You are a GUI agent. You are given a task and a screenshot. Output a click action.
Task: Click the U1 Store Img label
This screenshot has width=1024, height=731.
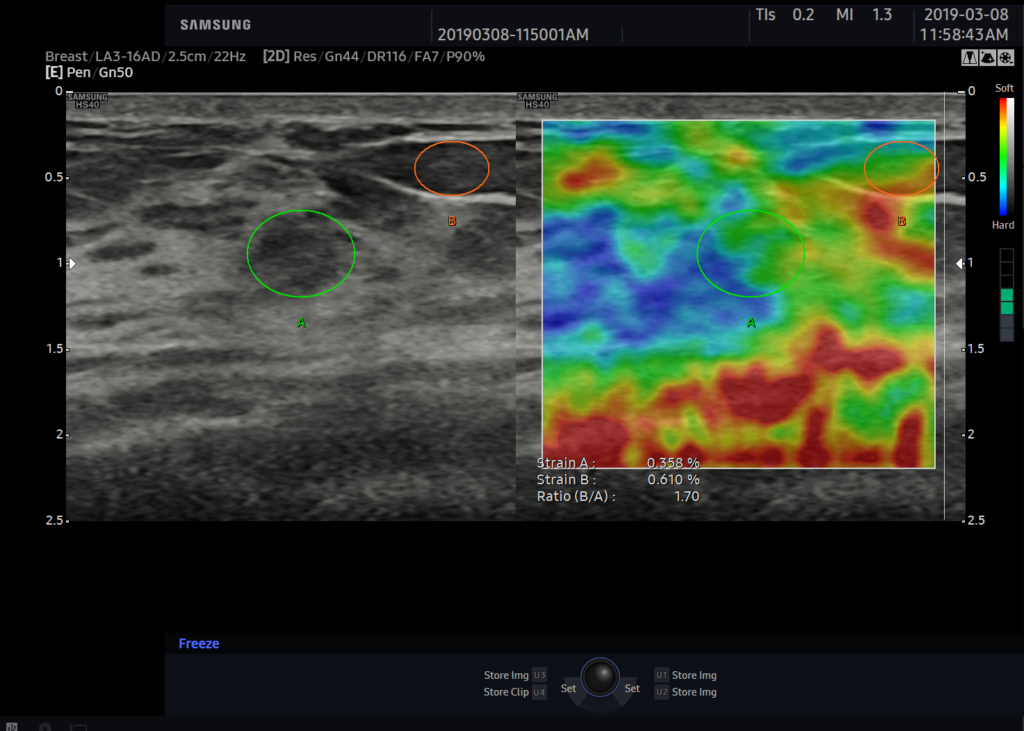coord(694,675)
